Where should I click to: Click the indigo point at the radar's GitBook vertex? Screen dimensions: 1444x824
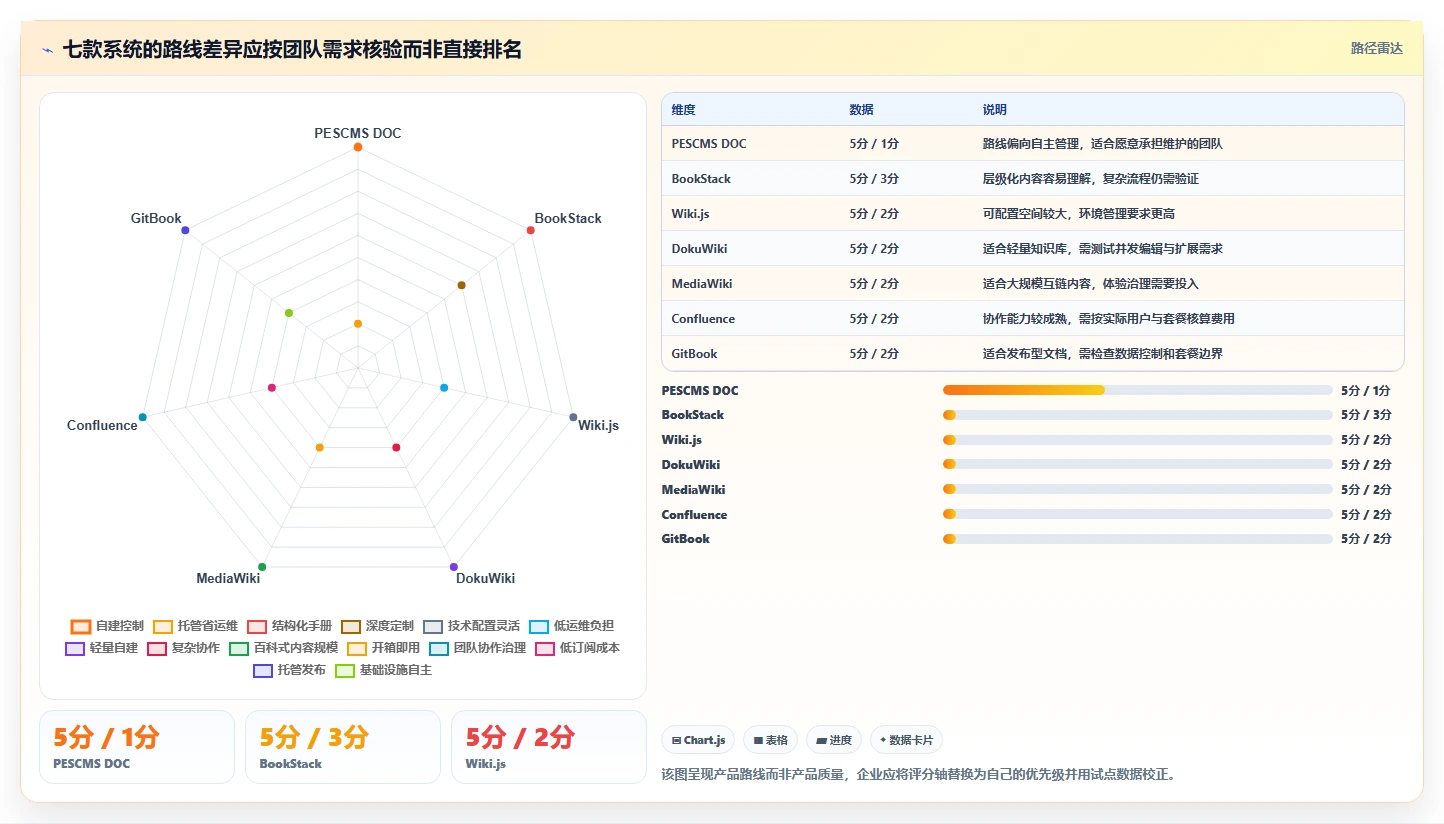click(x=185, y=230)
